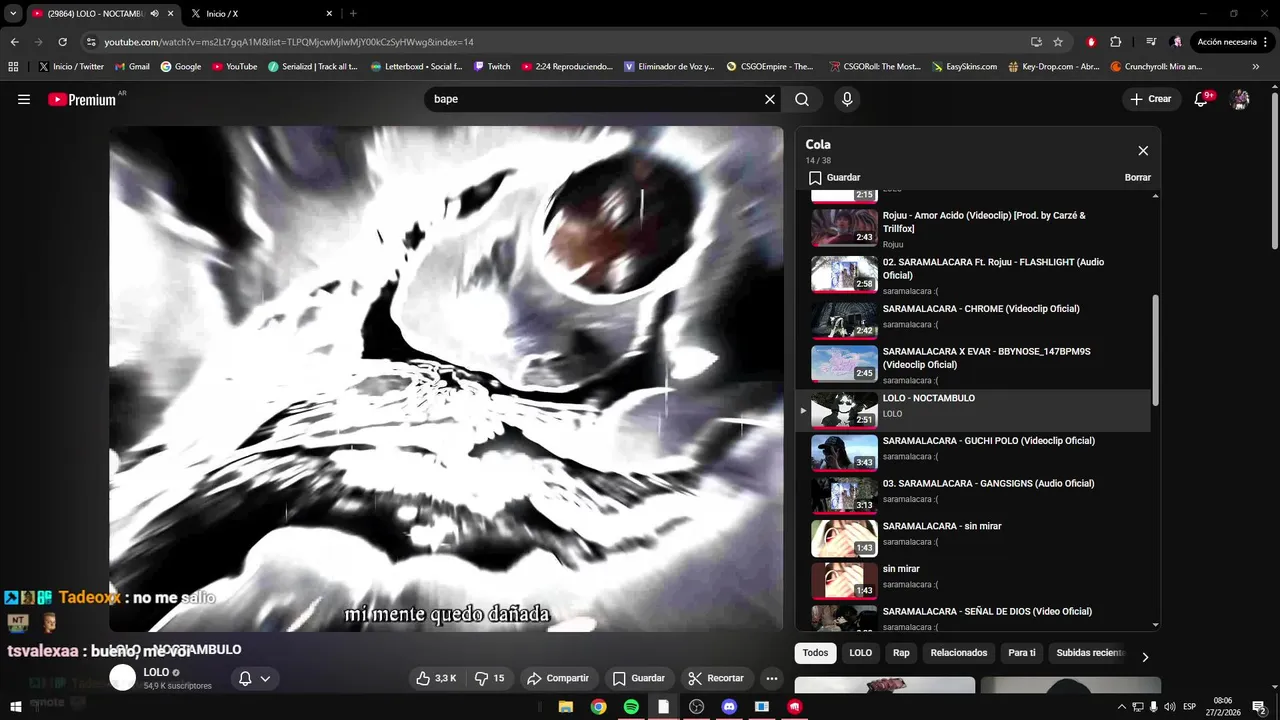This screenshot has height=720, width=1280.
Task: Click the LOLO channel name link
Action: coord(156,672)
